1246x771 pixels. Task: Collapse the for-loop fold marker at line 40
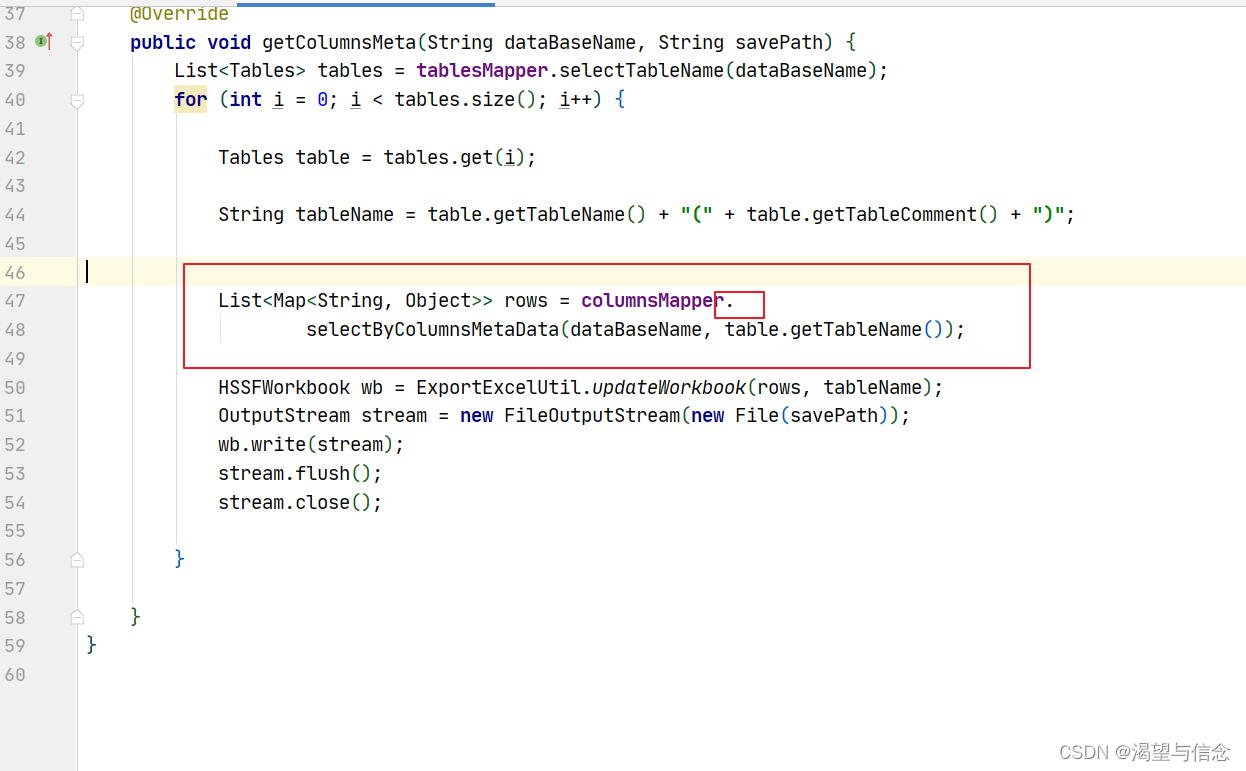click(x=77, y=99)
